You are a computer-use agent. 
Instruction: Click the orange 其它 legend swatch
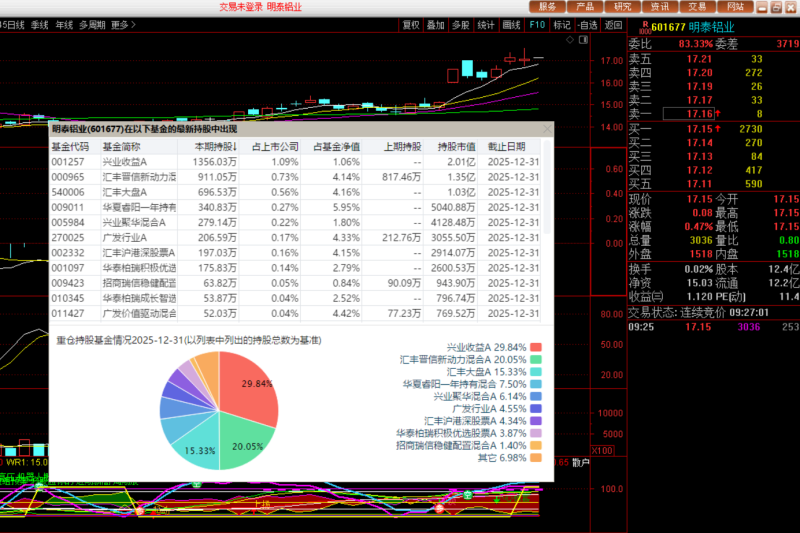click(536, 458)
